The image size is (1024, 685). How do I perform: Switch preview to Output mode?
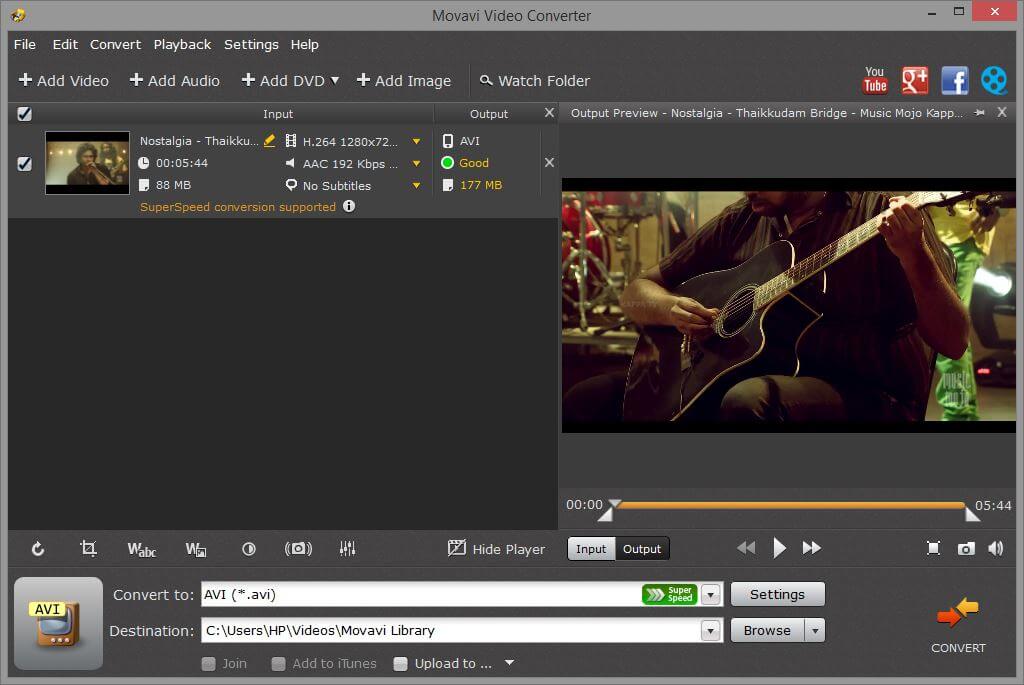pyautogui.click(x=642, y=549)
